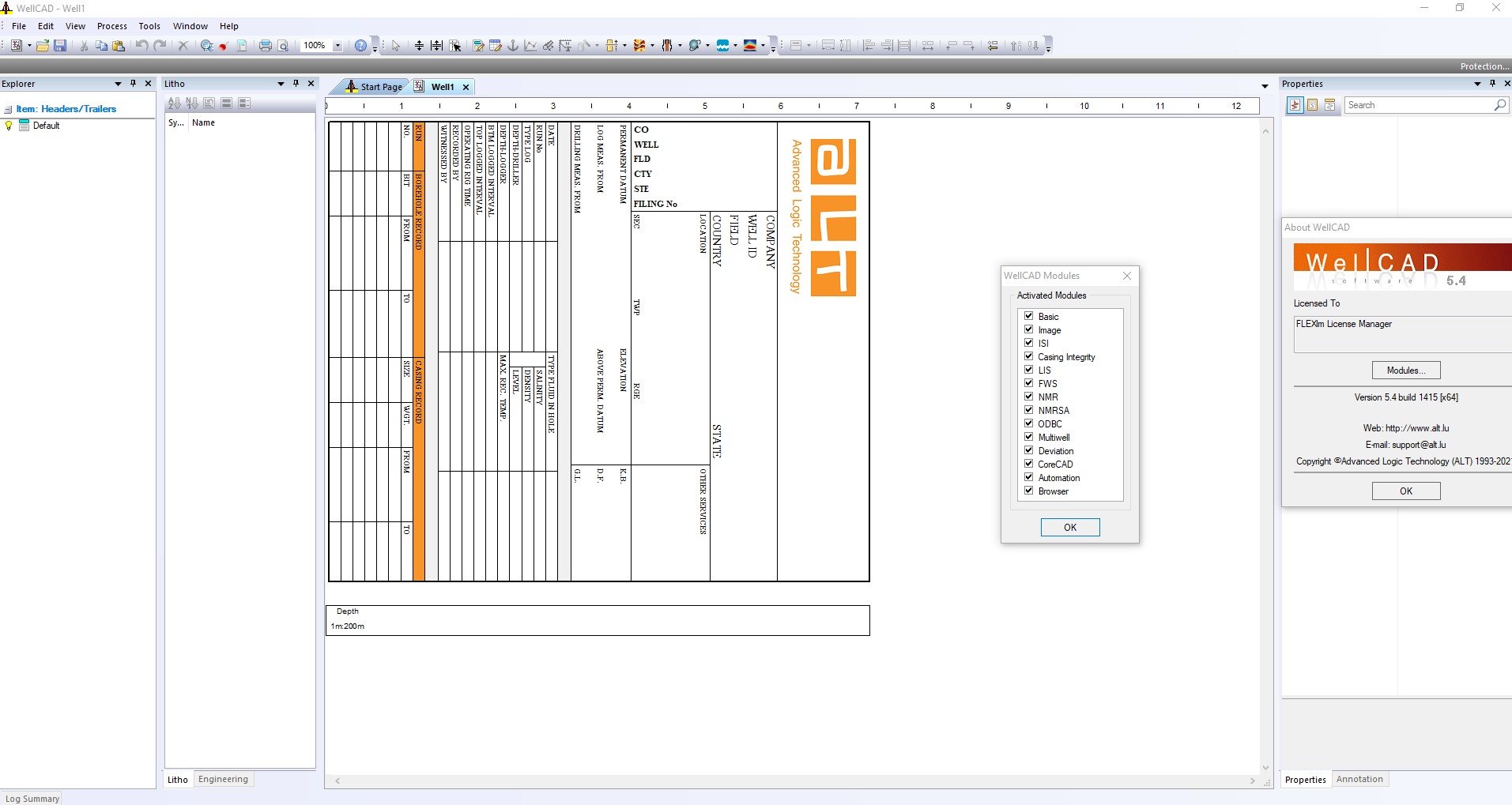
Task: Click the chart curve tool icon
Action: (x=530, y=46)
